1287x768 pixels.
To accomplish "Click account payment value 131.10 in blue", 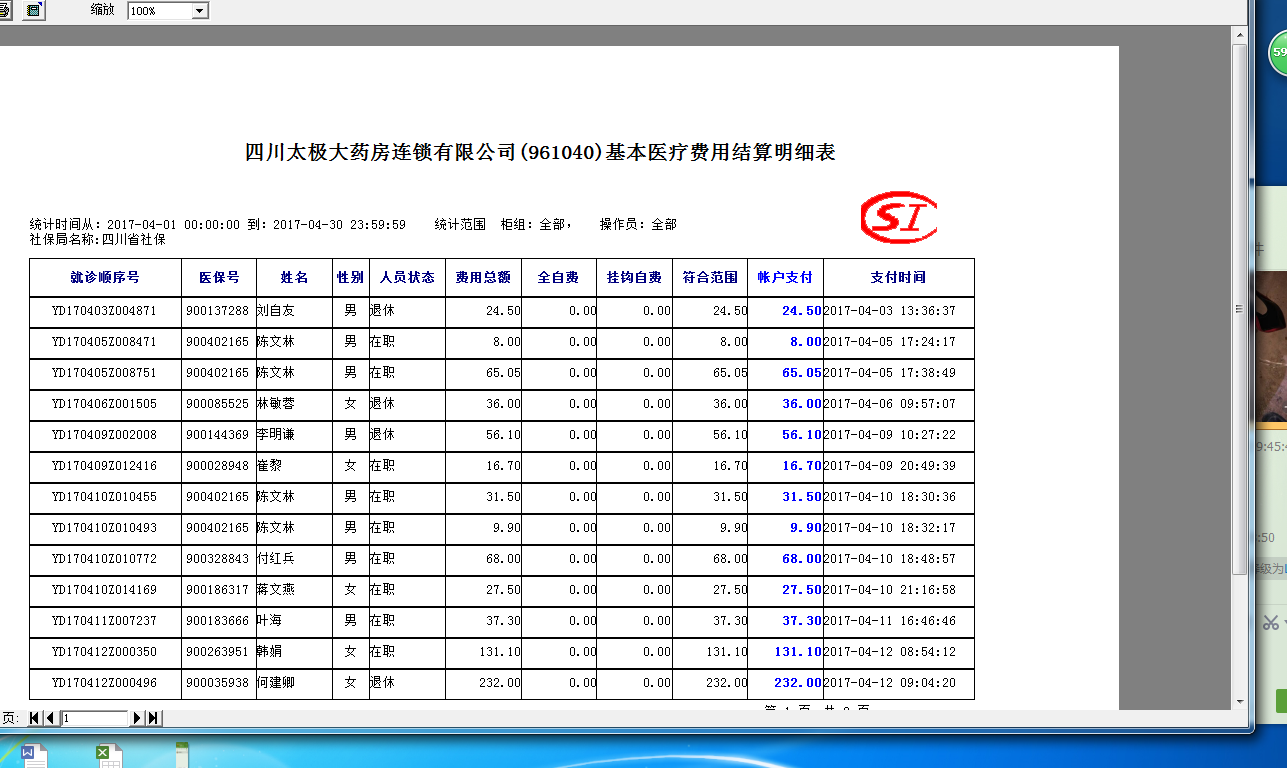I will (x=798, y=652).
